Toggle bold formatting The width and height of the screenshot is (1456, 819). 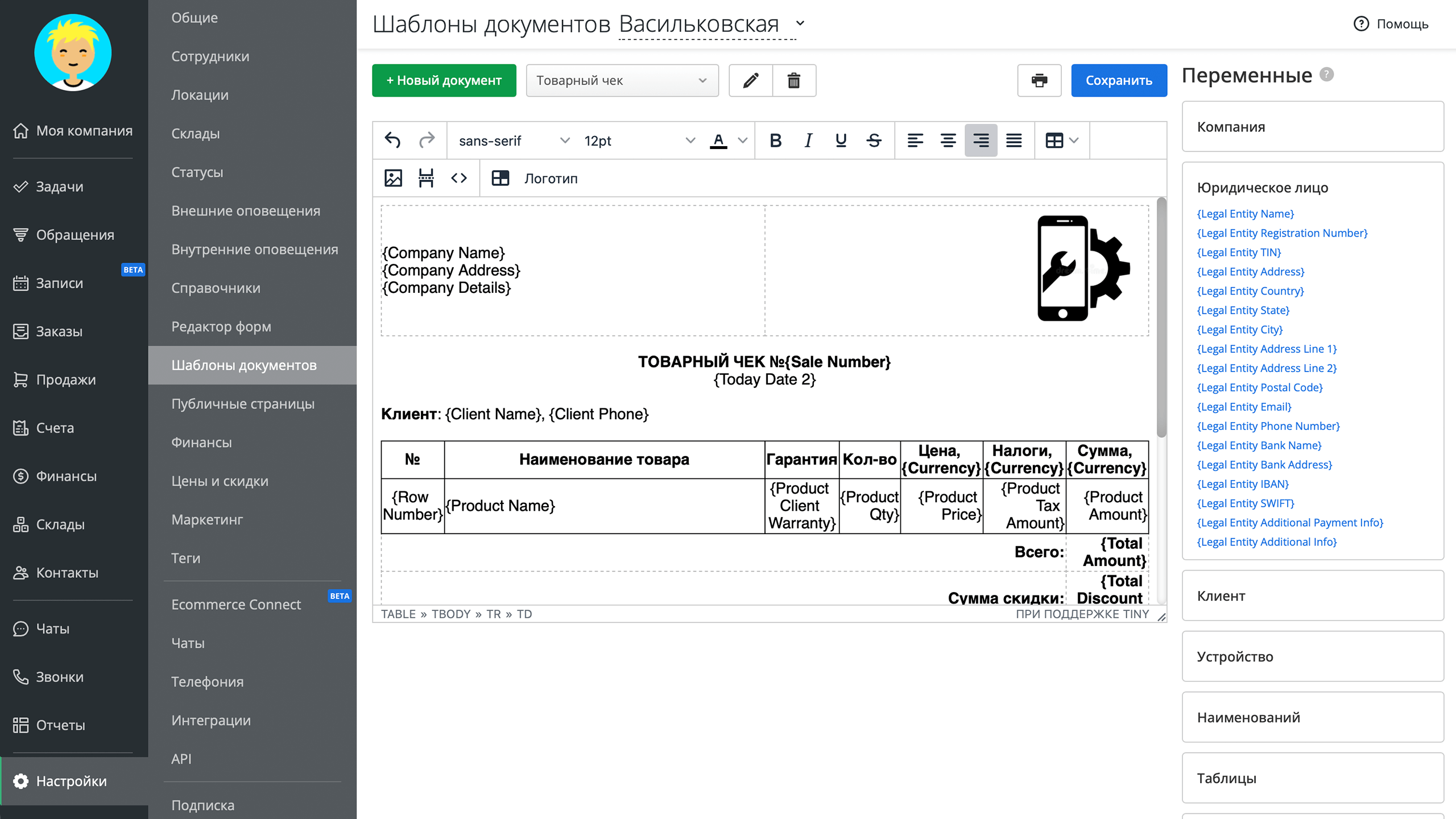[x=775, y=140]
